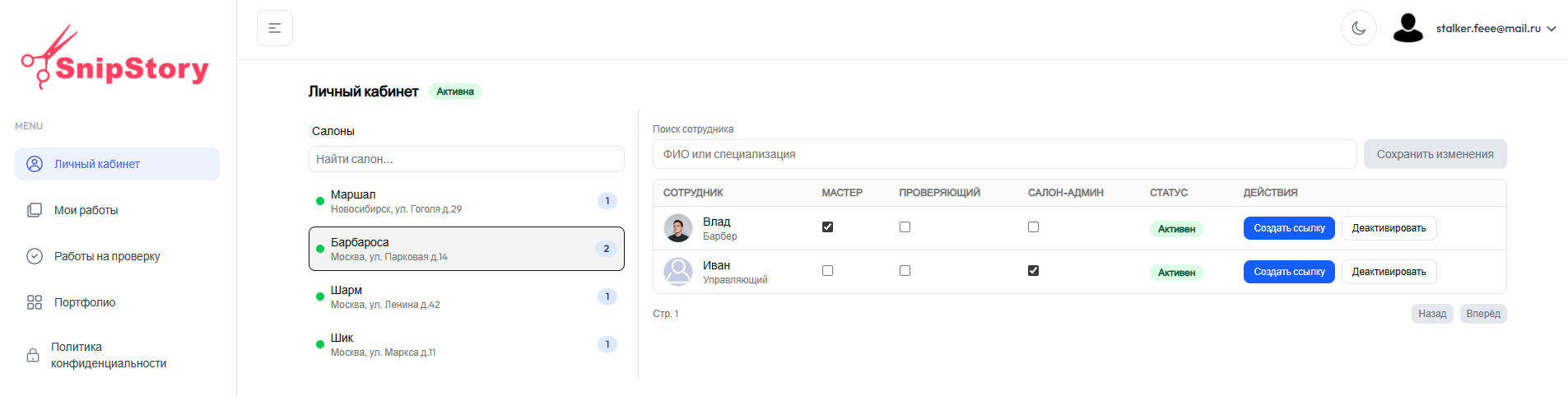The image size is (1568, 397).
Task: Check Проверяющий checkbox for Иван
Action: 905,271
